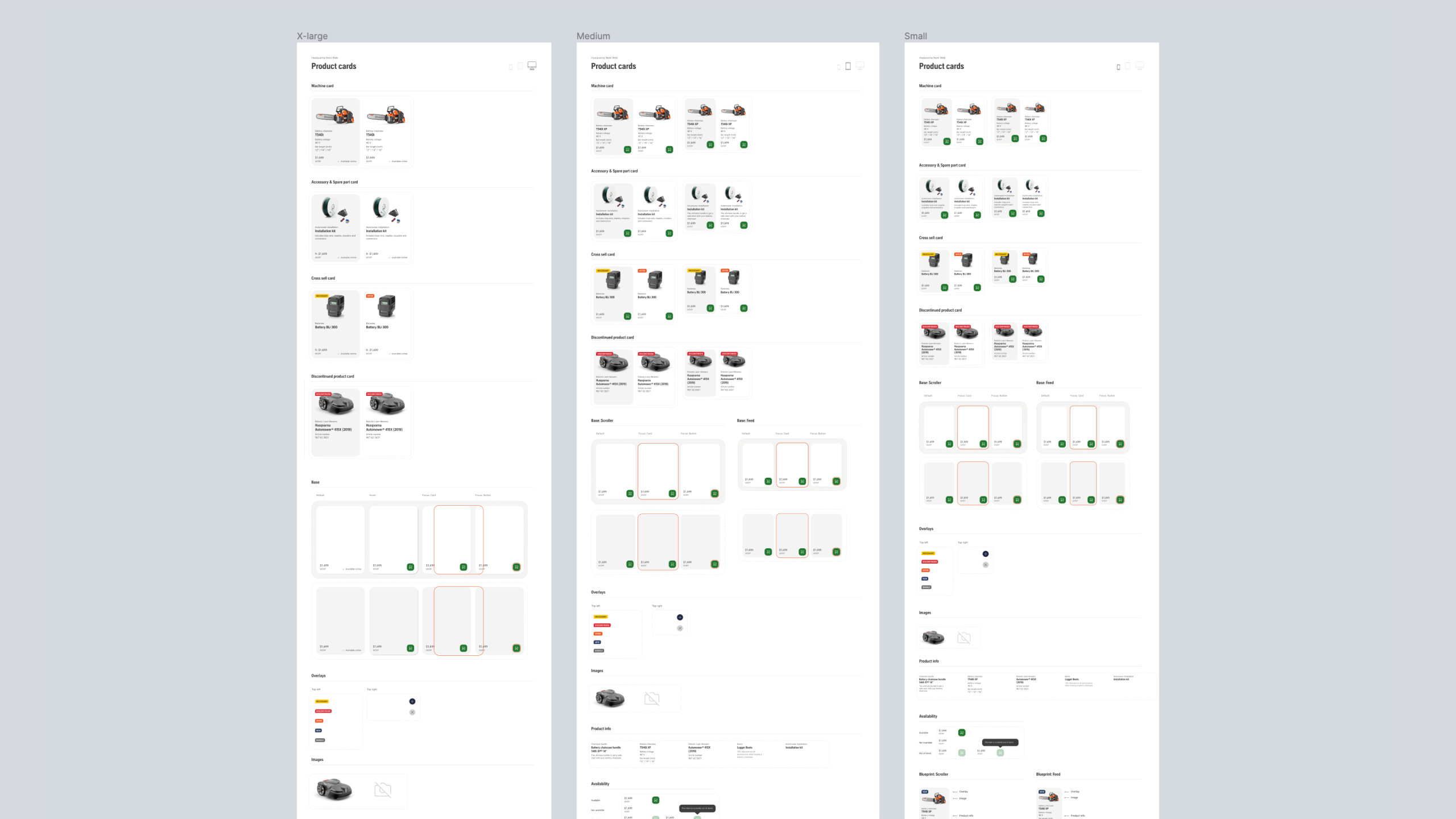Click the desktop device icon in Small frame header

click(1140, 66)
